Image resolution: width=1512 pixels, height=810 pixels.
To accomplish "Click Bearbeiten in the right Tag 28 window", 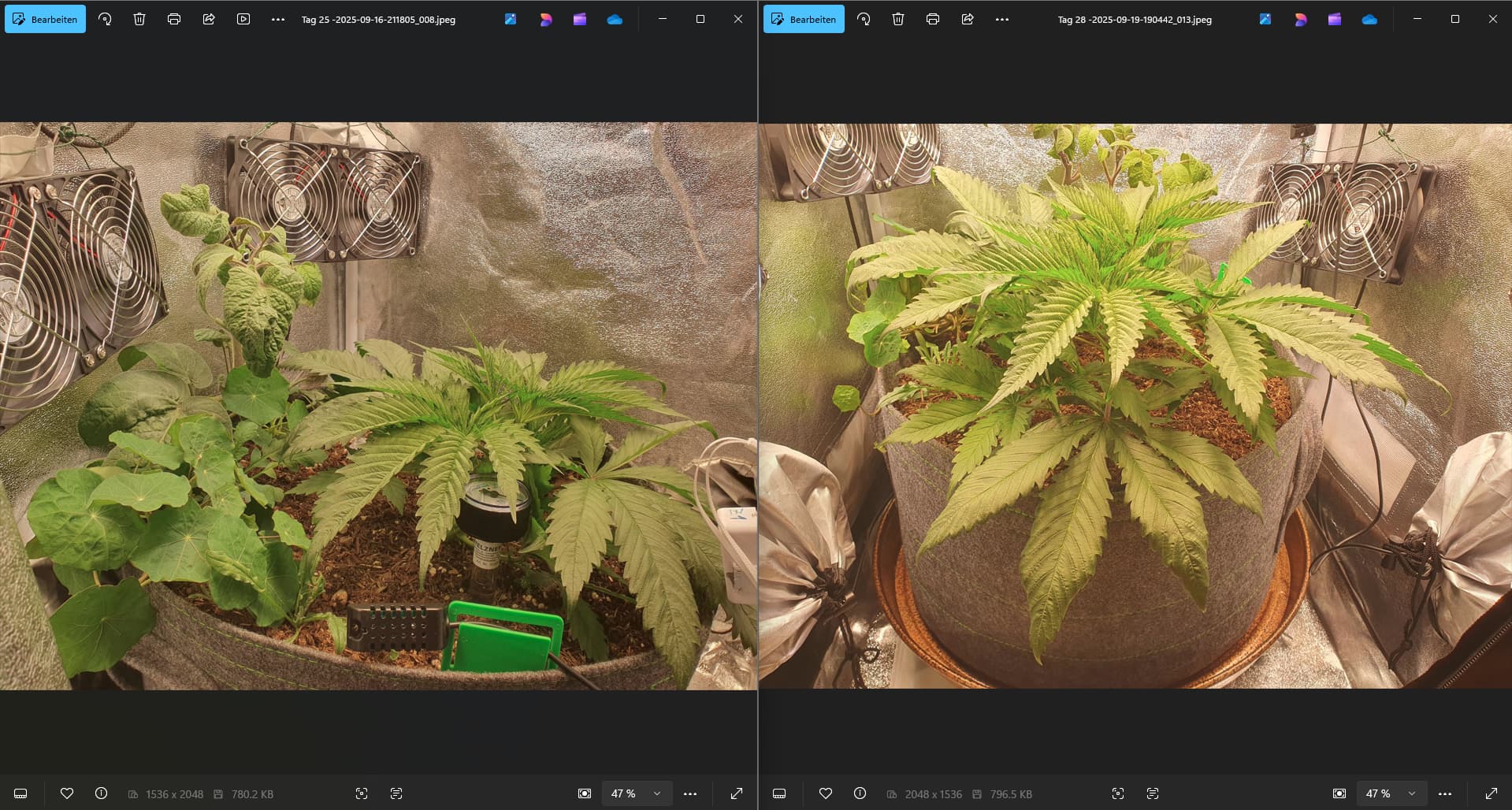I will tap(804, 20).
